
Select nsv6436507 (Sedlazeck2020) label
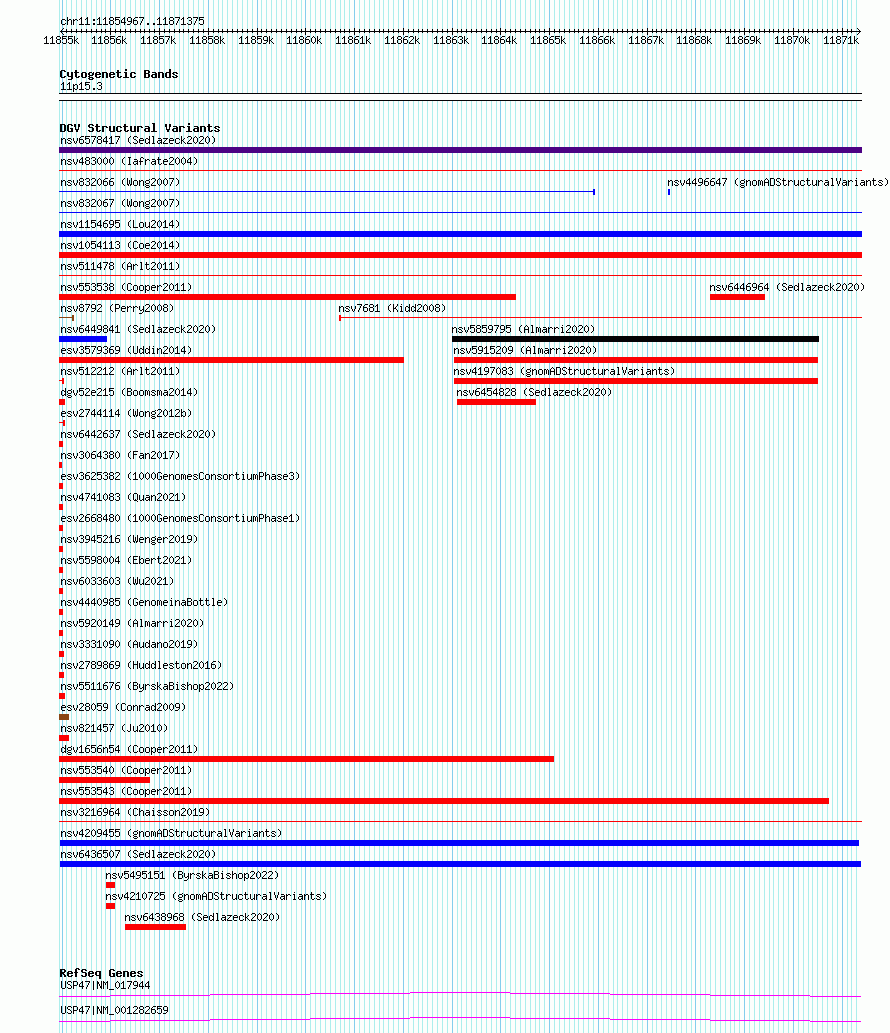tap(138, 855)
